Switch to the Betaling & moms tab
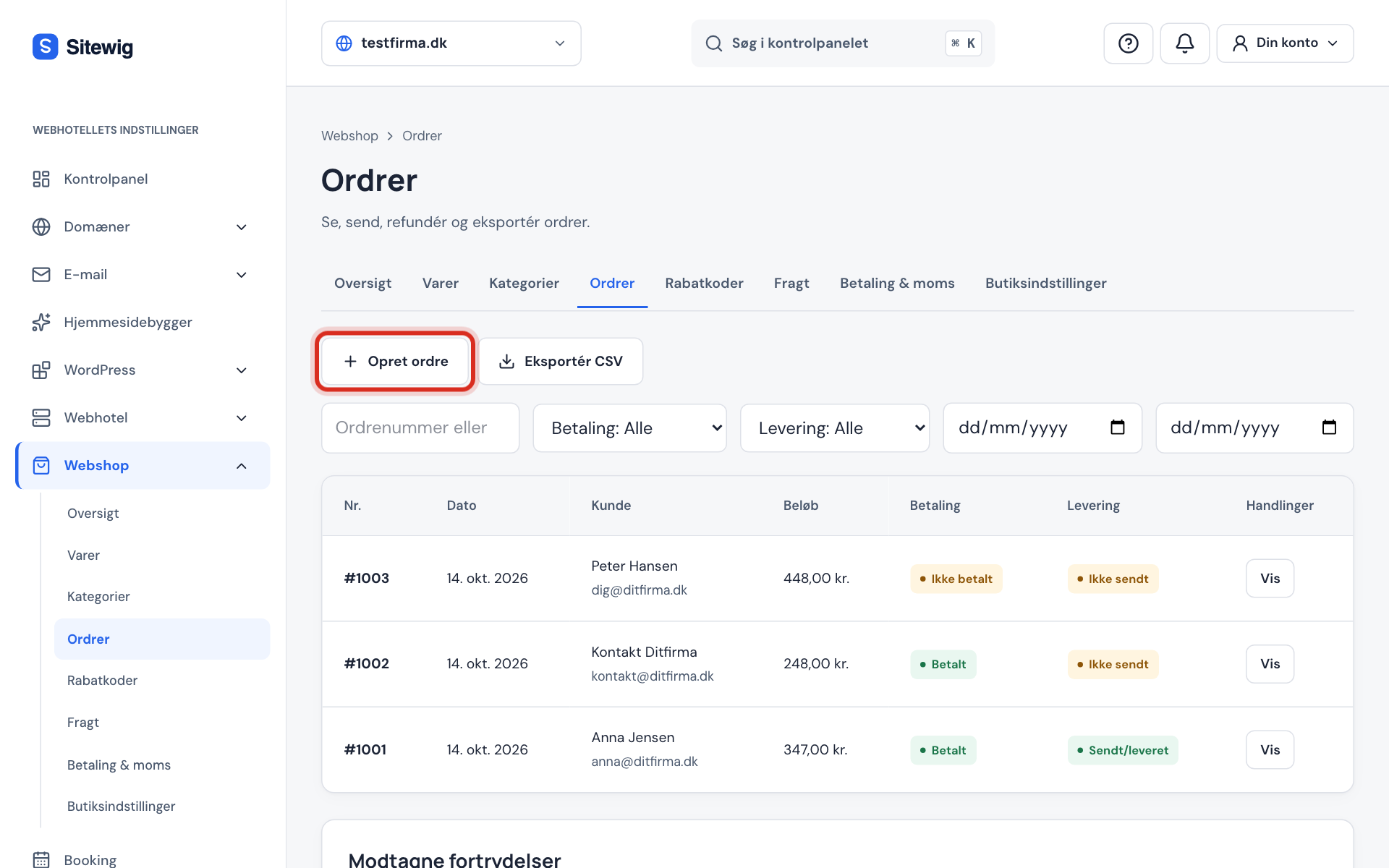Viewport: 1389px width, 868px height. tap(897, 284)
